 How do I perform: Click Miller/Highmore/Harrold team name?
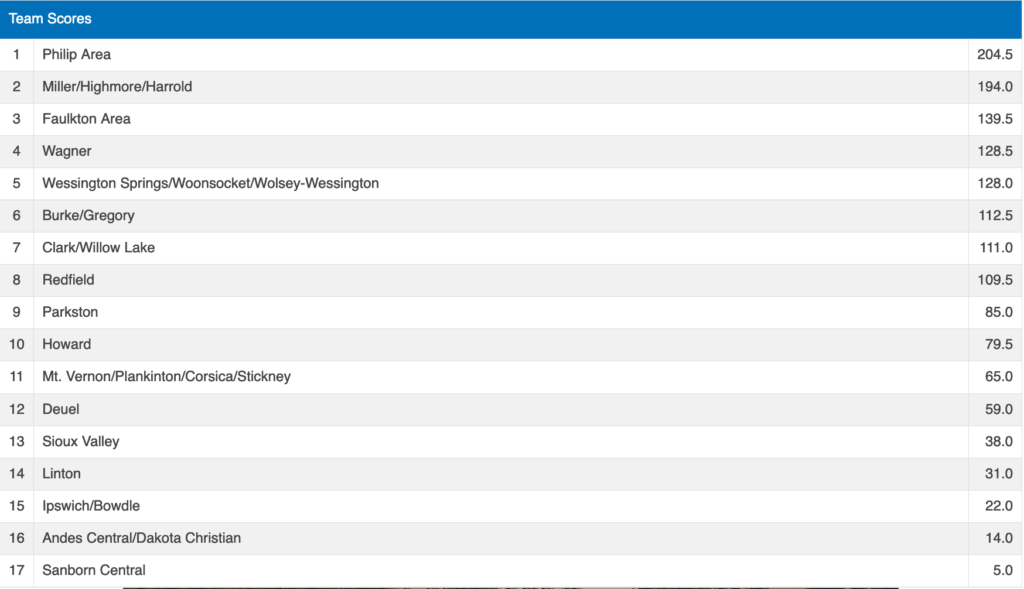(117, 87)
